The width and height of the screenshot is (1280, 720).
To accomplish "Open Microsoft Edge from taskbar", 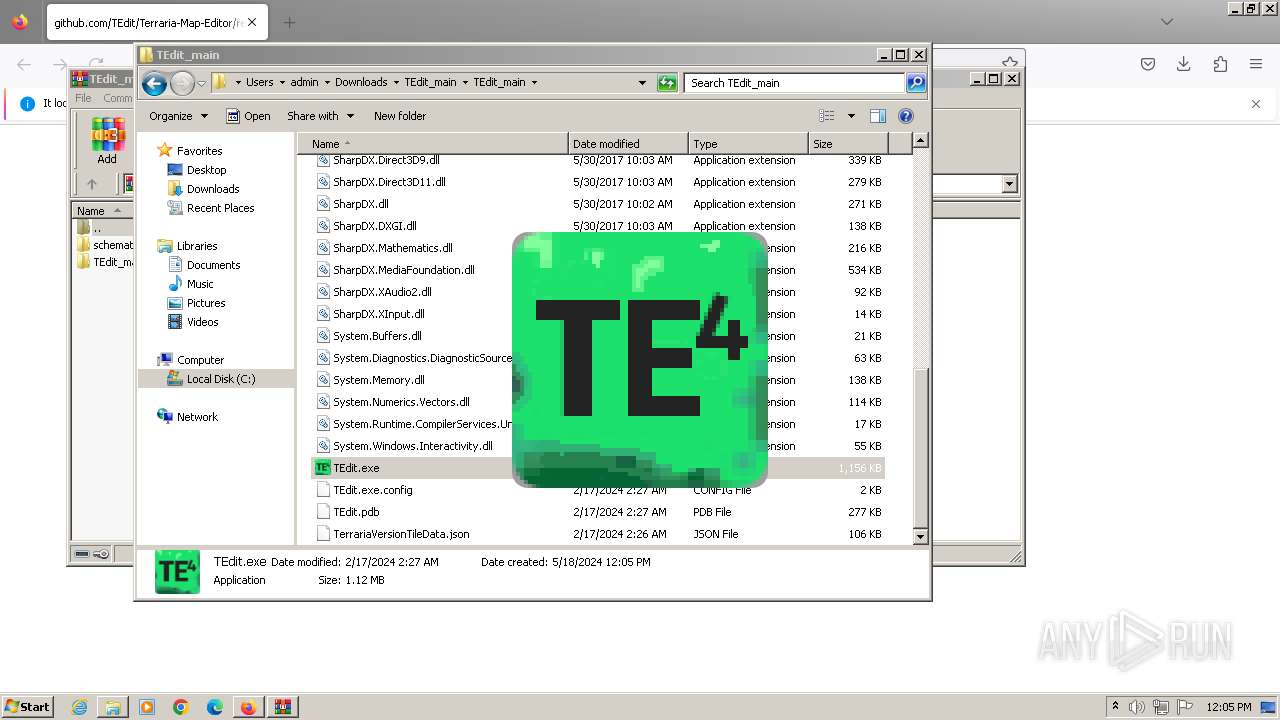I will tap(215, 707).
